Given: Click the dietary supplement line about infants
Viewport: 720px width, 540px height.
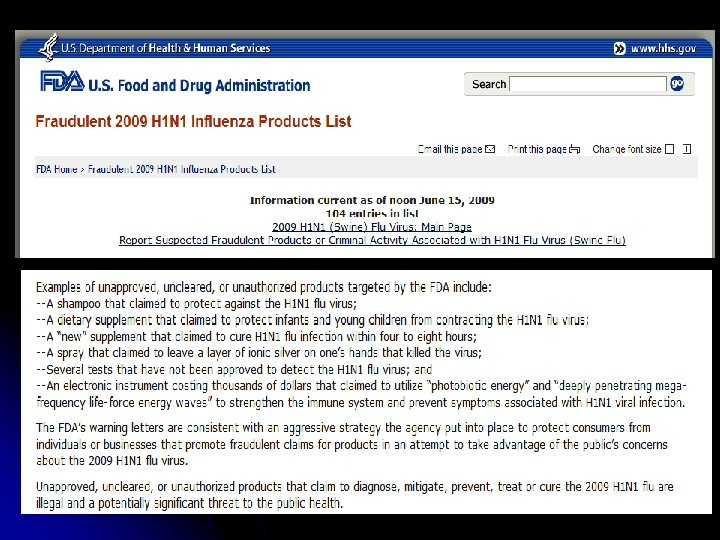Looking at the screenshot, I should [x=313, y=320].
